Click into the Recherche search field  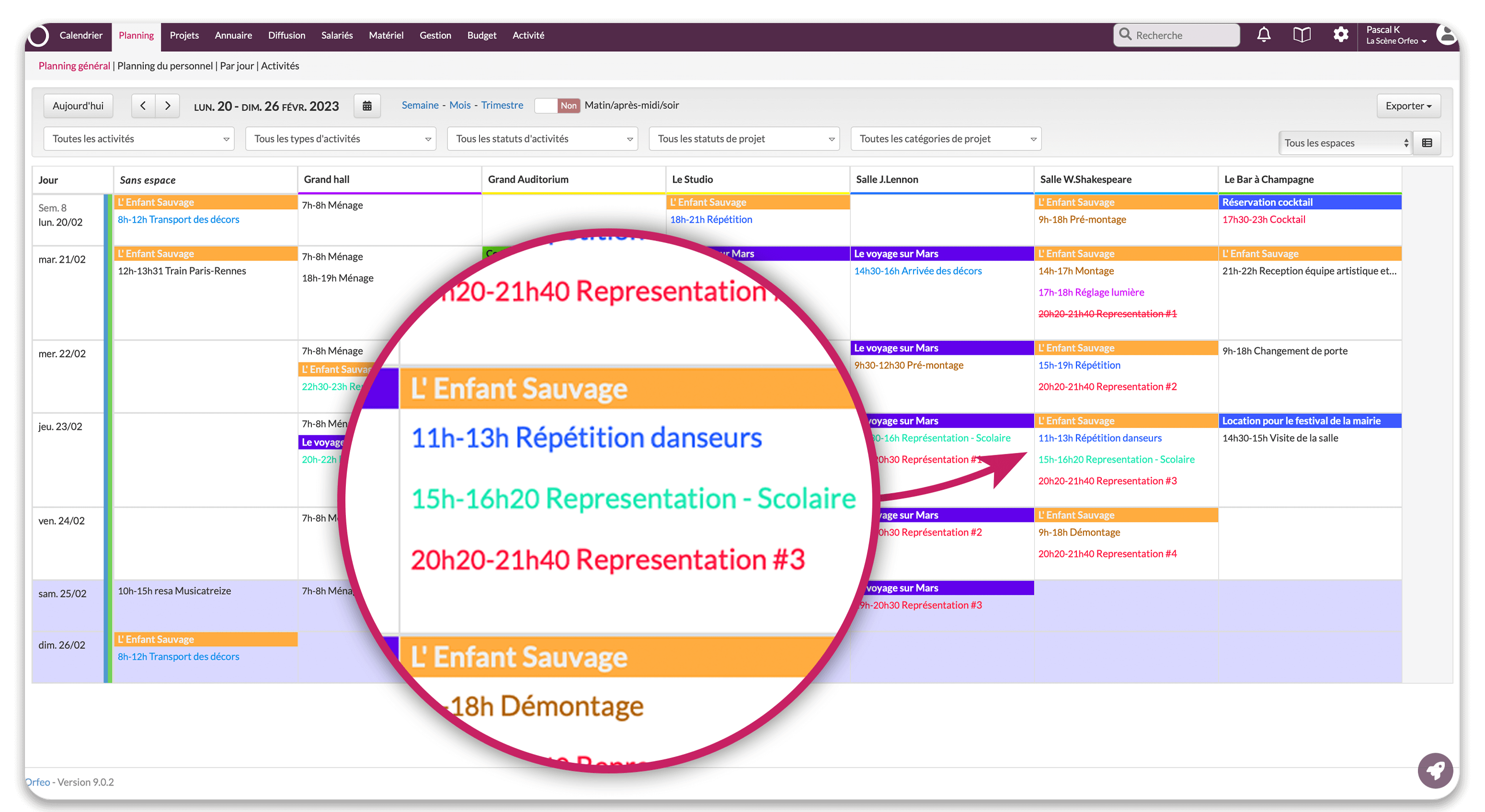click(x=1177, y=35)
